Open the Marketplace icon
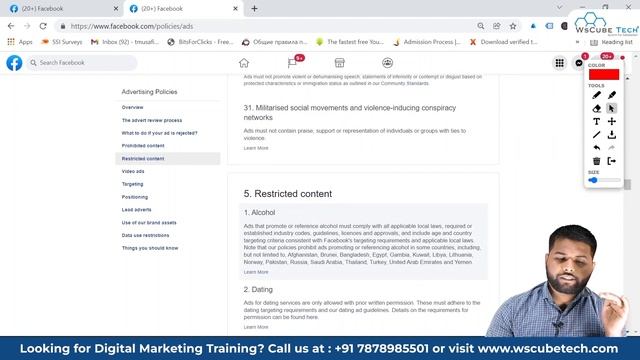The image size is (640, 360). tap(340, 63)
